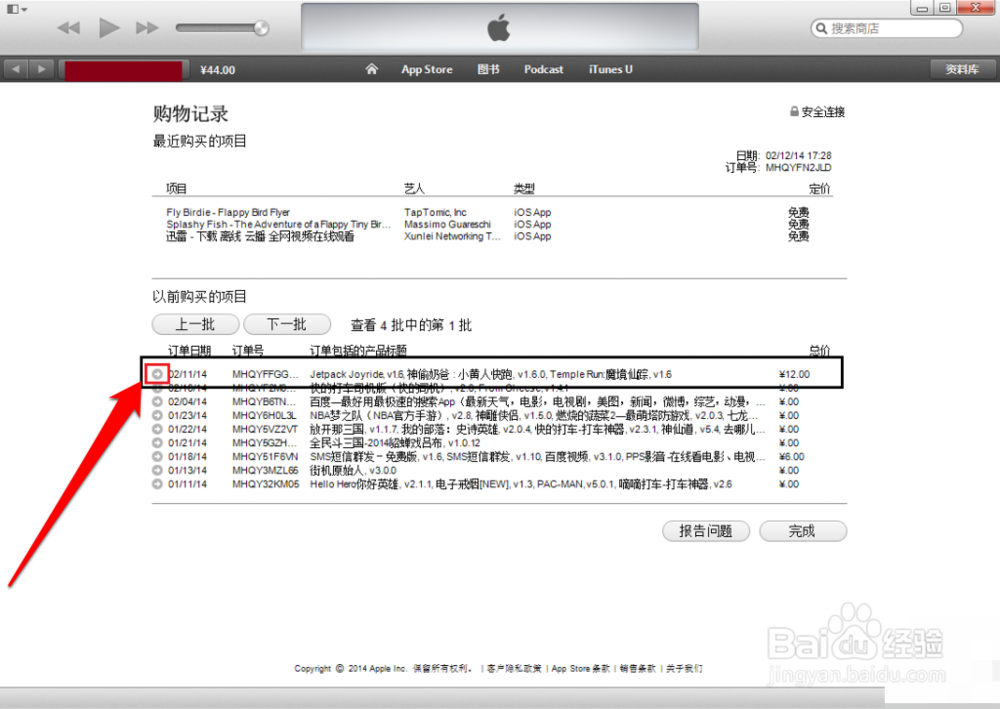The image size is (1000, 709).
Task: Click the 下一批 next batch button
Action: (x=287, y=325)
